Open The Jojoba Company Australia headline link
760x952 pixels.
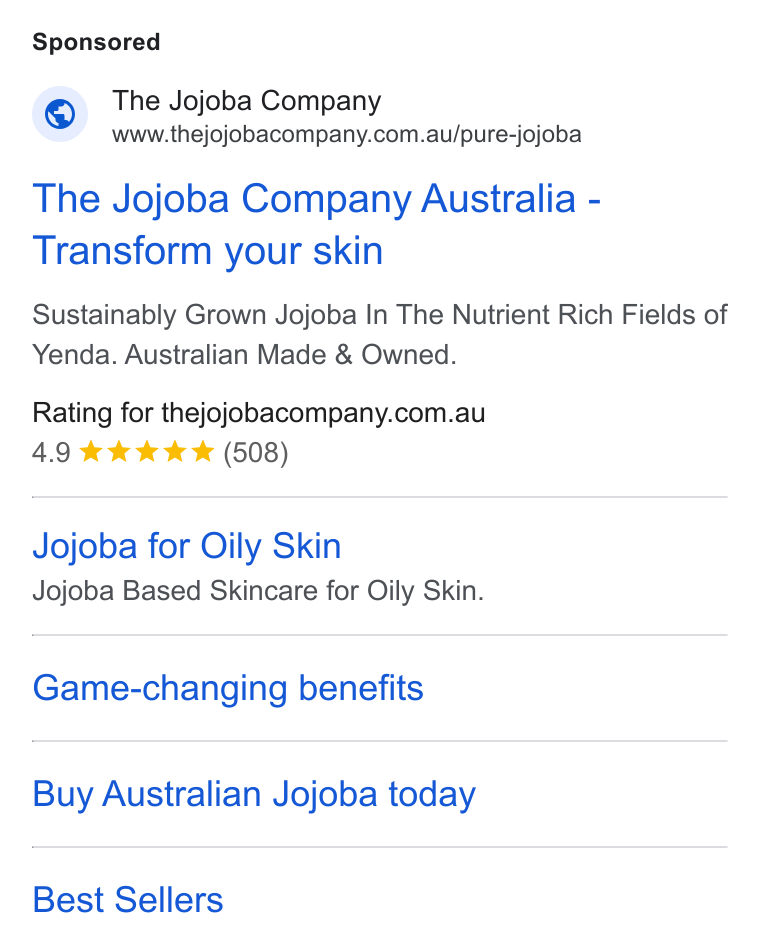tap(316, 225)
